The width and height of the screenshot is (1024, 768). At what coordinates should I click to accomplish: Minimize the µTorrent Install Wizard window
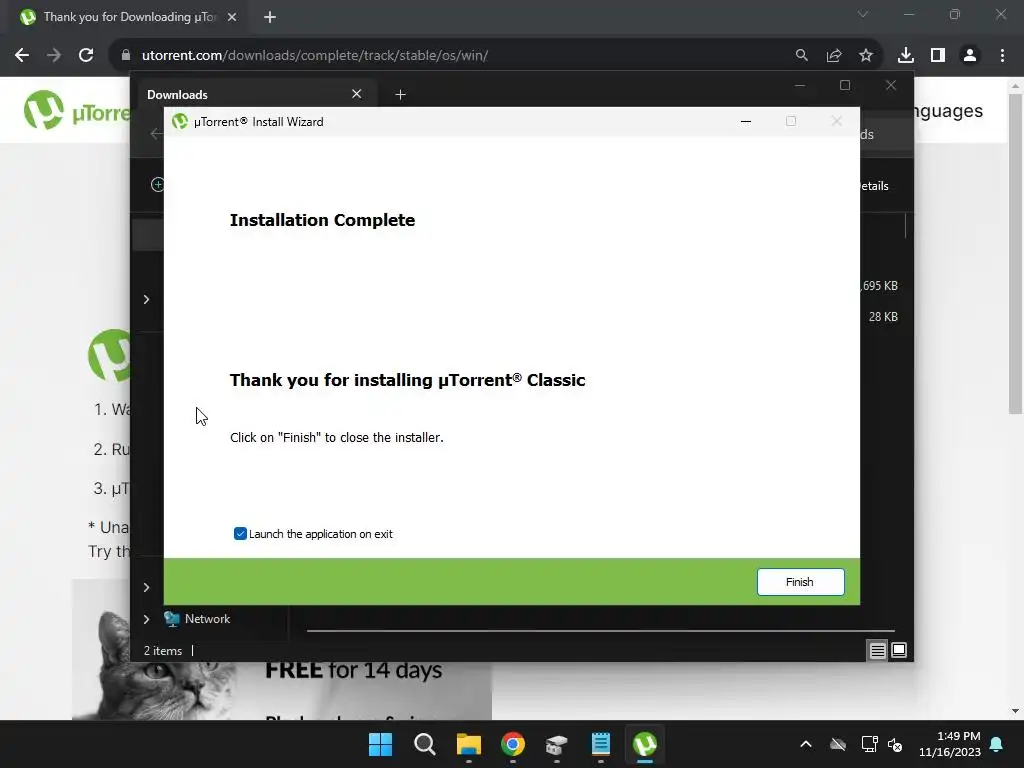746,121
